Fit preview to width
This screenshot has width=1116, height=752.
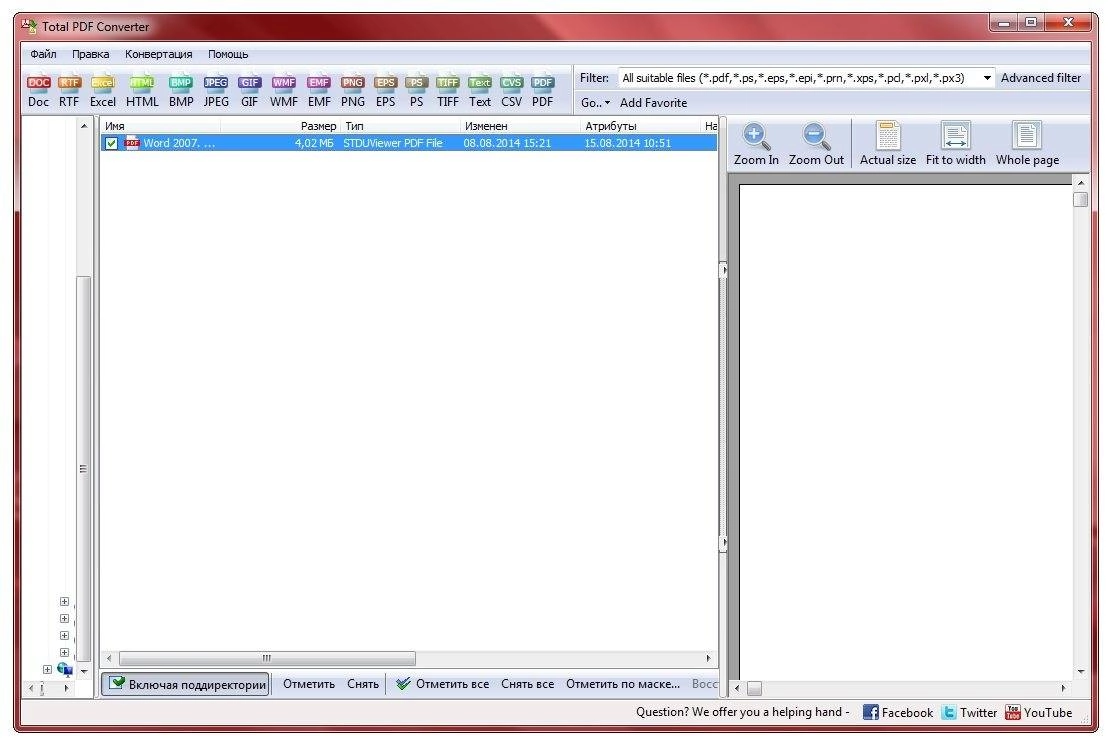click(x=955, y=144)
